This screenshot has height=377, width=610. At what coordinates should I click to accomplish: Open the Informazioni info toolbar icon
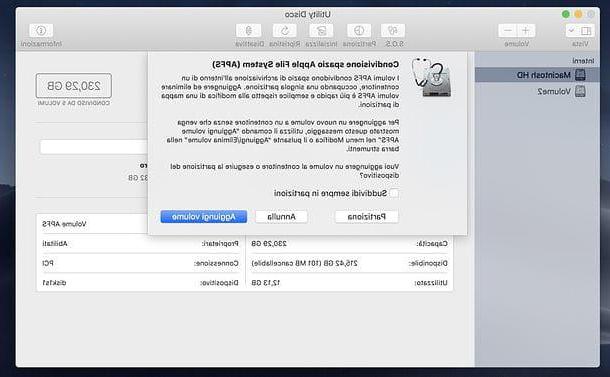pyautogui.click(x=41, y=30)
